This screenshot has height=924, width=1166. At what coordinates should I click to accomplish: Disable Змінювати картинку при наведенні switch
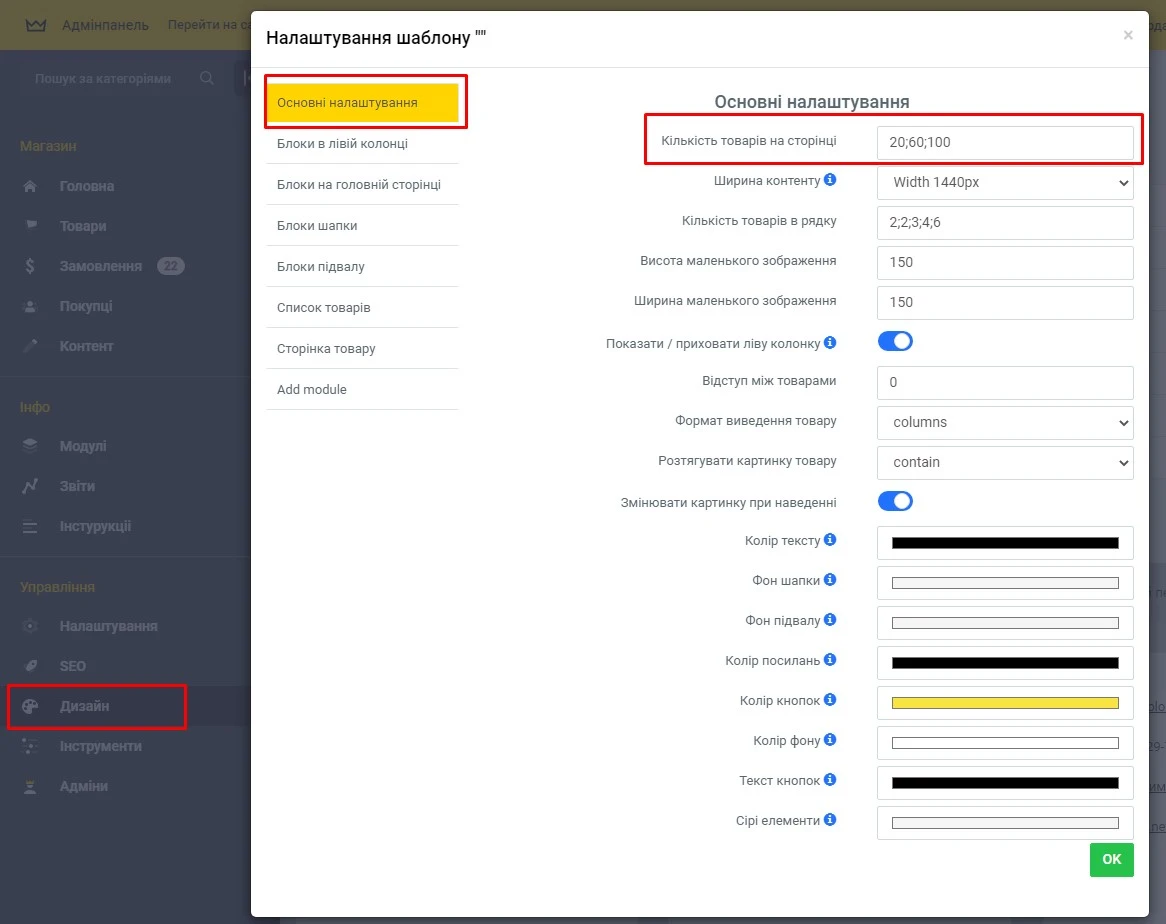pos(895,501)
